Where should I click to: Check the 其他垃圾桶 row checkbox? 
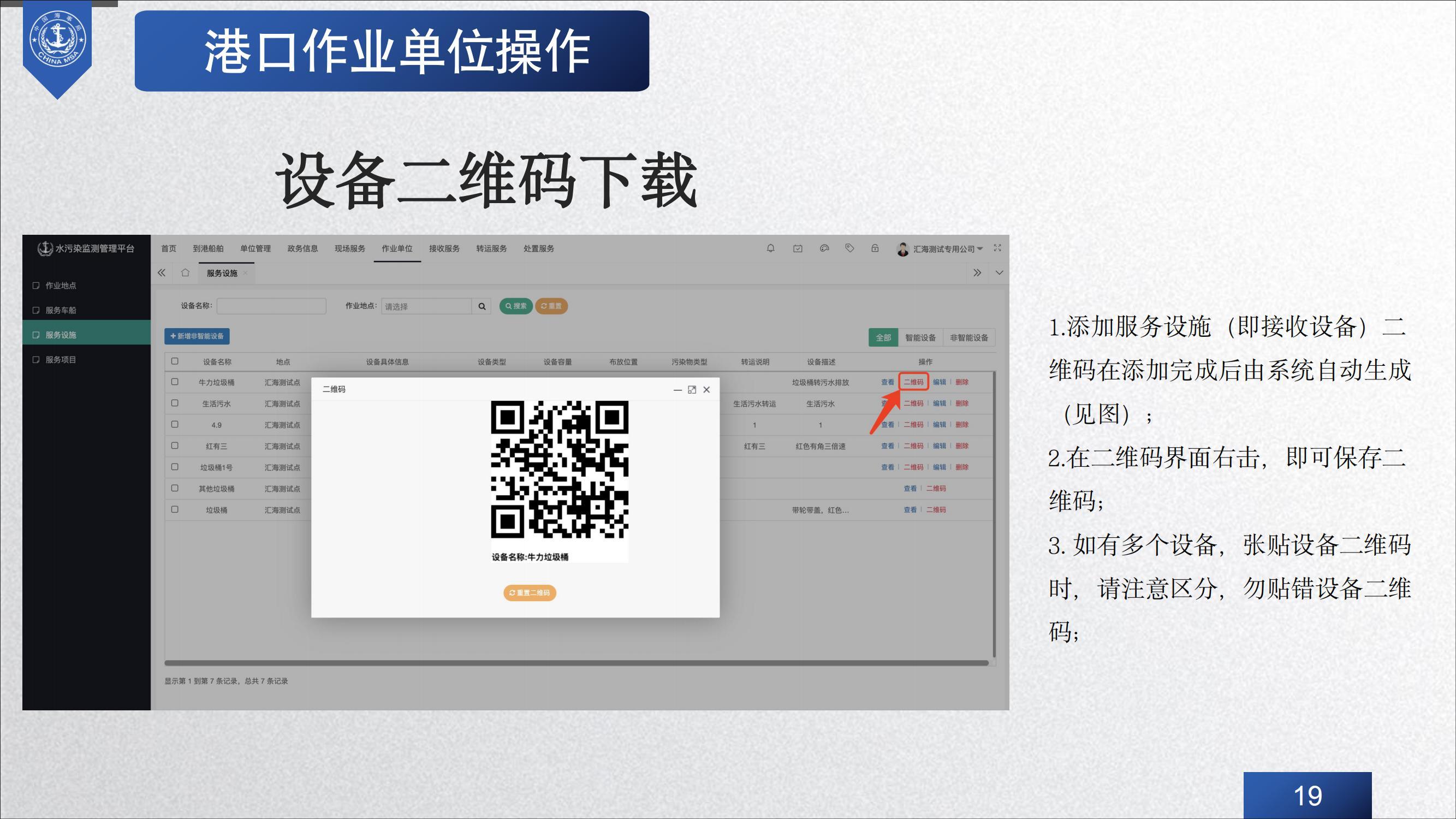[x=175, y=488]
